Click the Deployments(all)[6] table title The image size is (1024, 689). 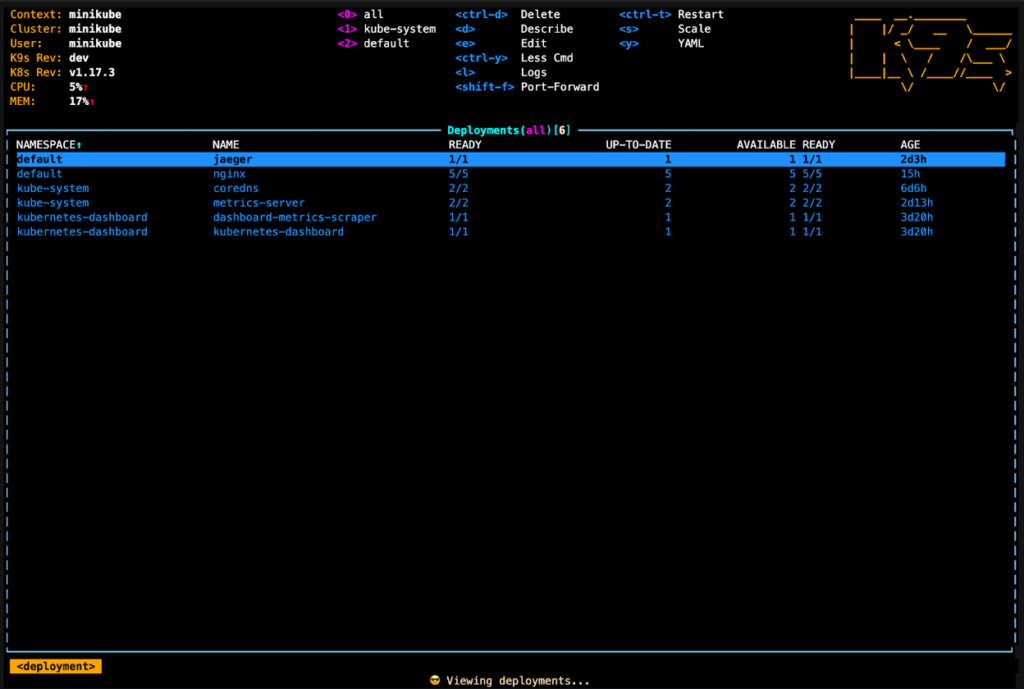pyautogui.click(x=509, y=131)
